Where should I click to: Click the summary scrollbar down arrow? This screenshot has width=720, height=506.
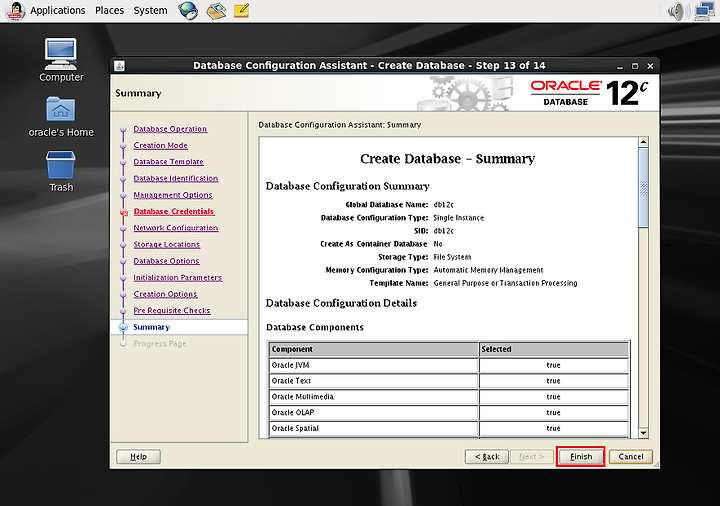[x=643, y=433]
